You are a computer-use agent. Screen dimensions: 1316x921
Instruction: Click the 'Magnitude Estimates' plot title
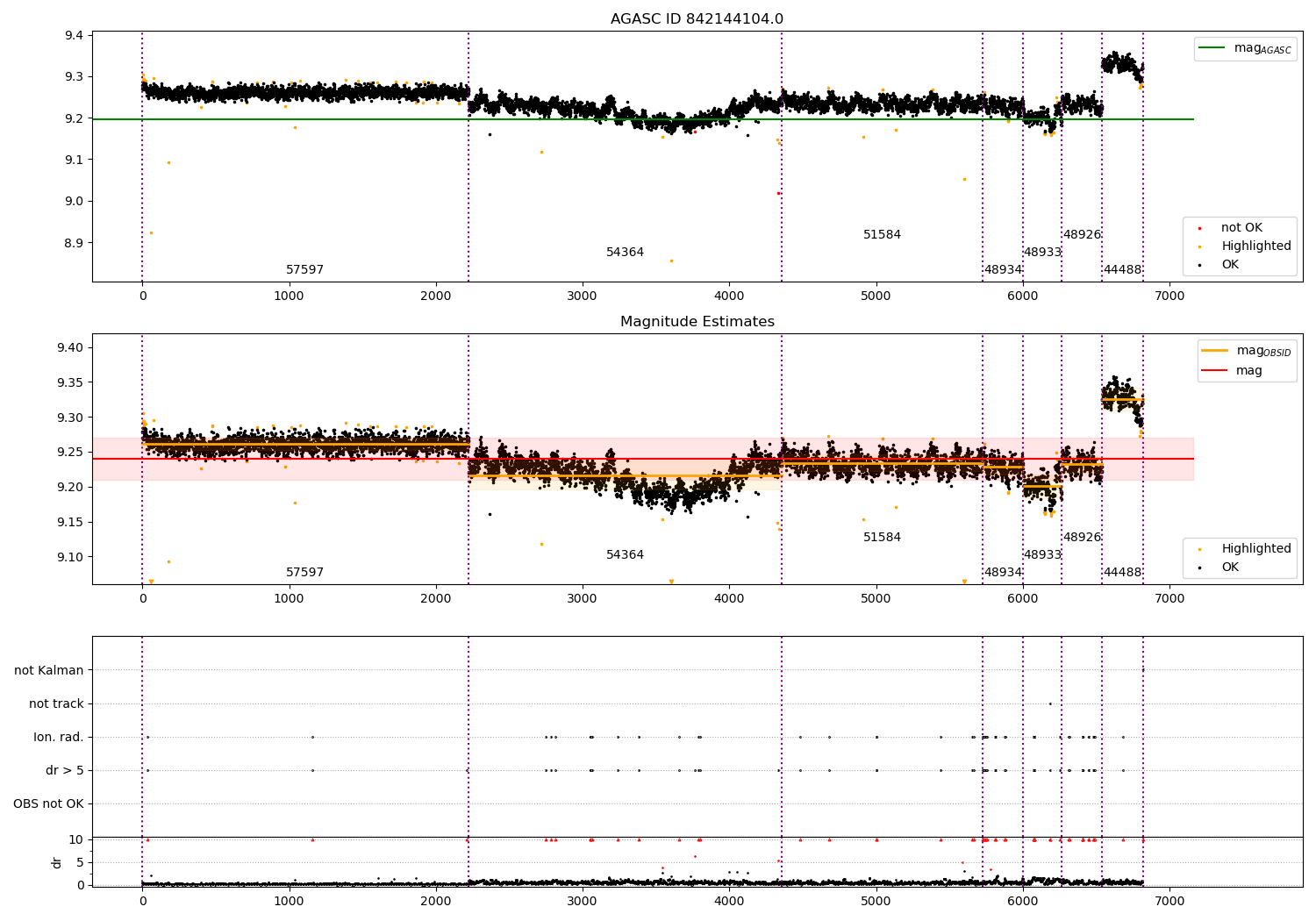tap(697, 322)
